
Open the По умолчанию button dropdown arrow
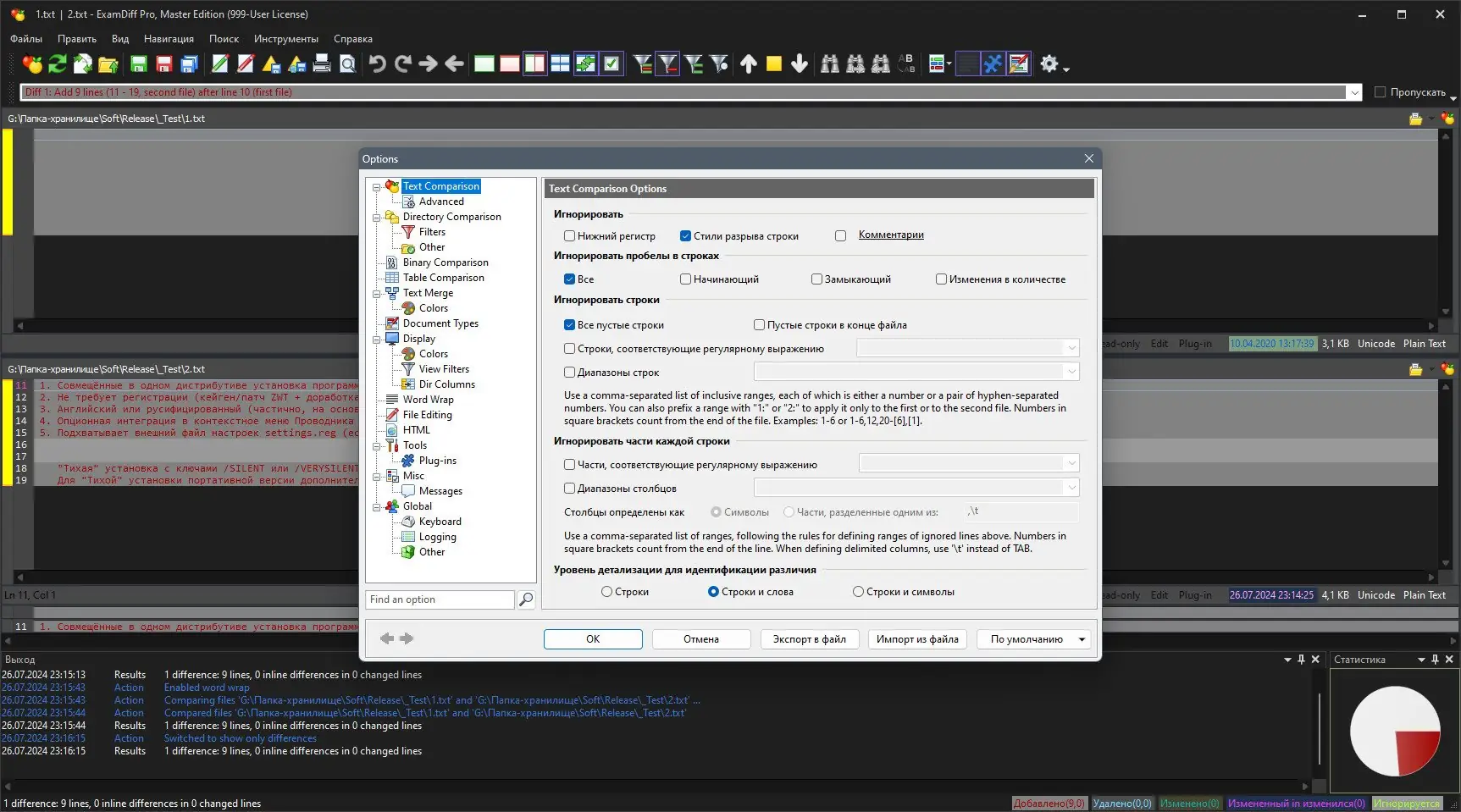[x=1082, y=639]
